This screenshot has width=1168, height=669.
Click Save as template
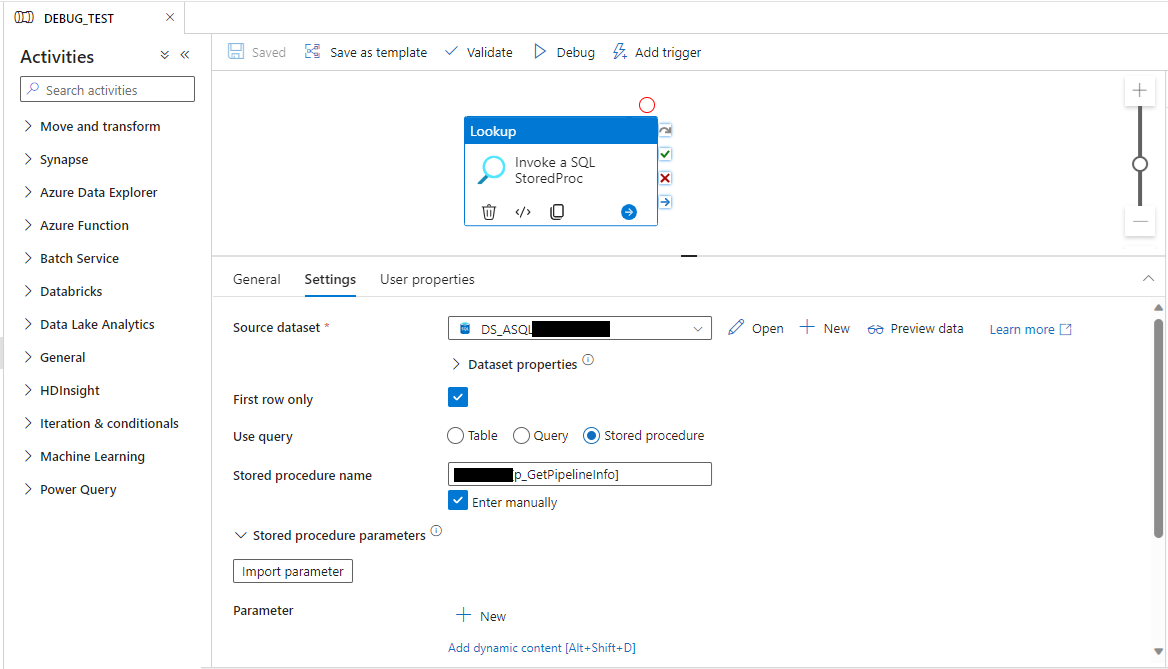click(366, 52)
